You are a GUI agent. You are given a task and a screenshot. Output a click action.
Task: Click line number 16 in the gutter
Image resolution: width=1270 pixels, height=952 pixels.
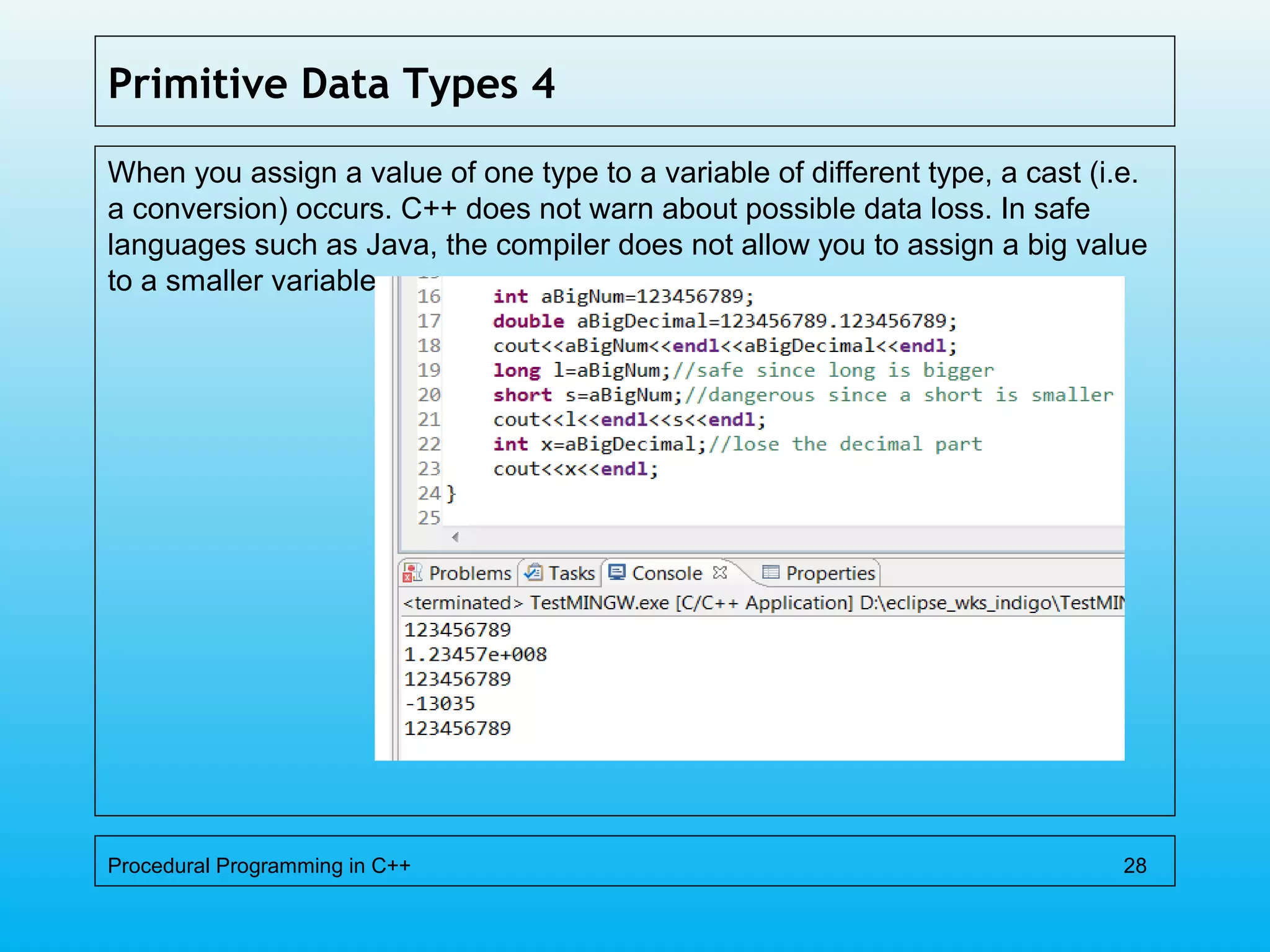click(429, 296)
